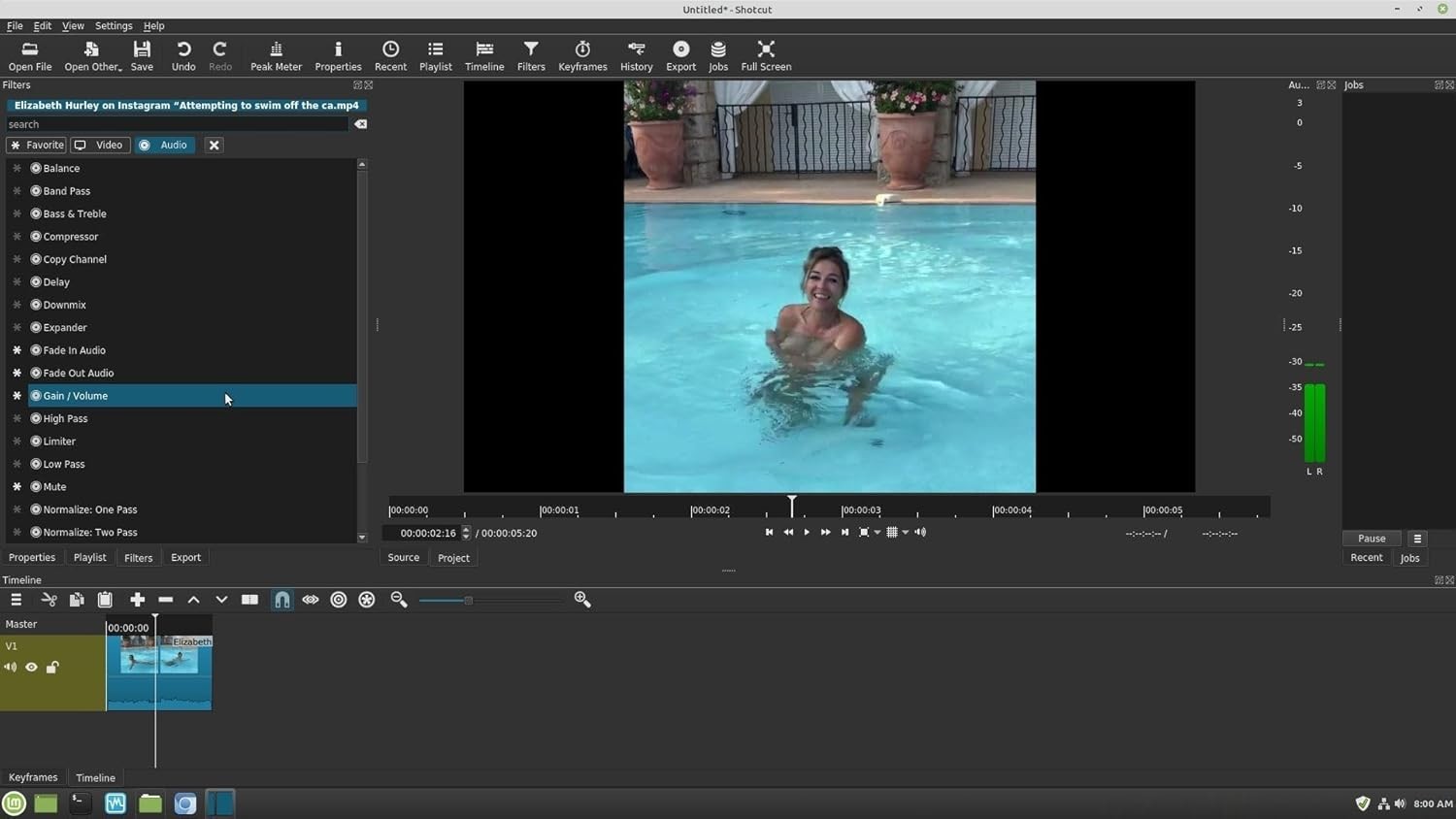This screenshot has width=1456, height=819.
Task: Expand the Open Other dropdown
Action: (92, 56)
